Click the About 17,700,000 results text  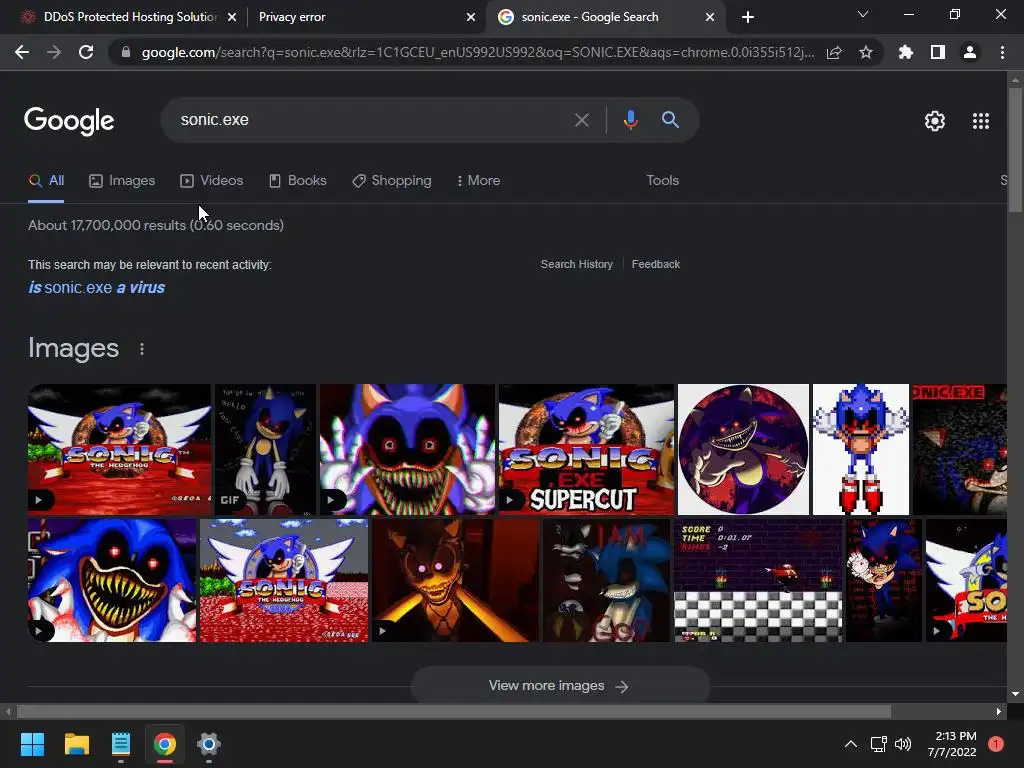pyautogui.click(x=155, y=225)
